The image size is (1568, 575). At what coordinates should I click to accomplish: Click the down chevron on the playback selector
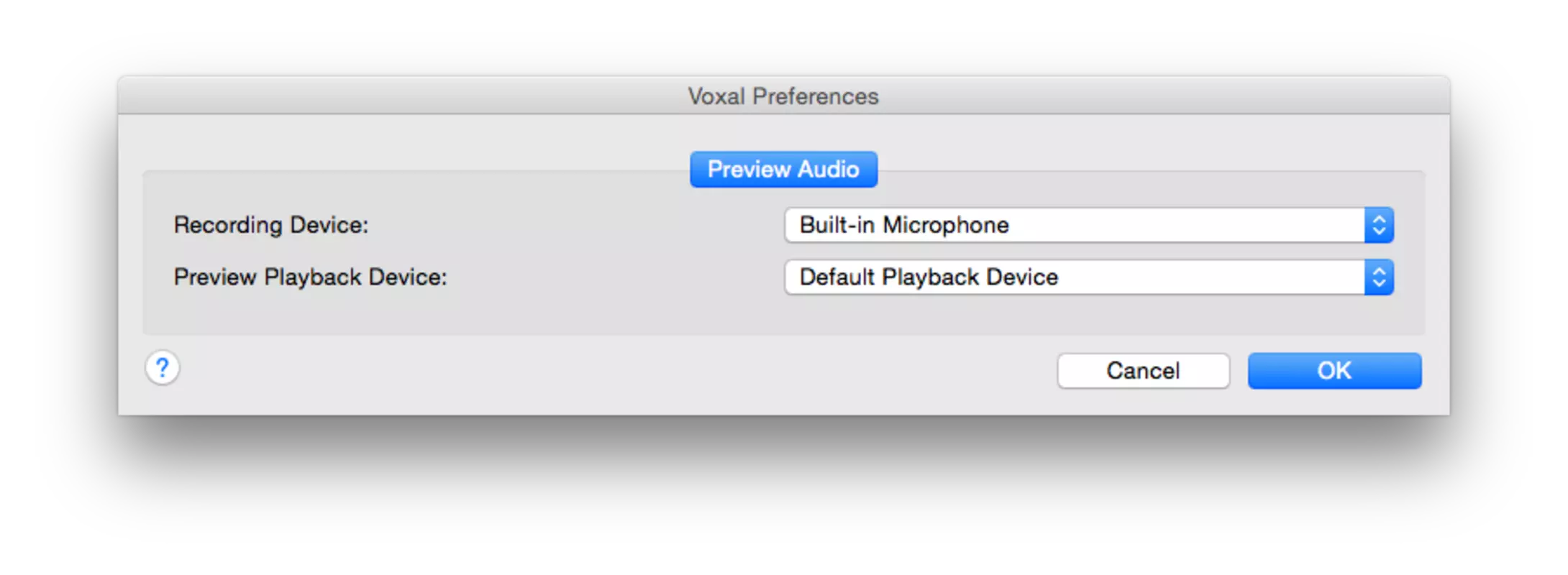tap(1379, 284)
